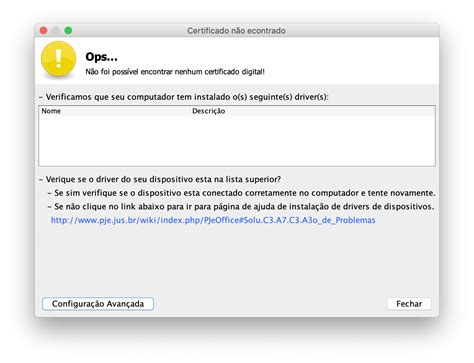Click the empty area under Nome column
474x363 pixels.
tap(114, 140)
